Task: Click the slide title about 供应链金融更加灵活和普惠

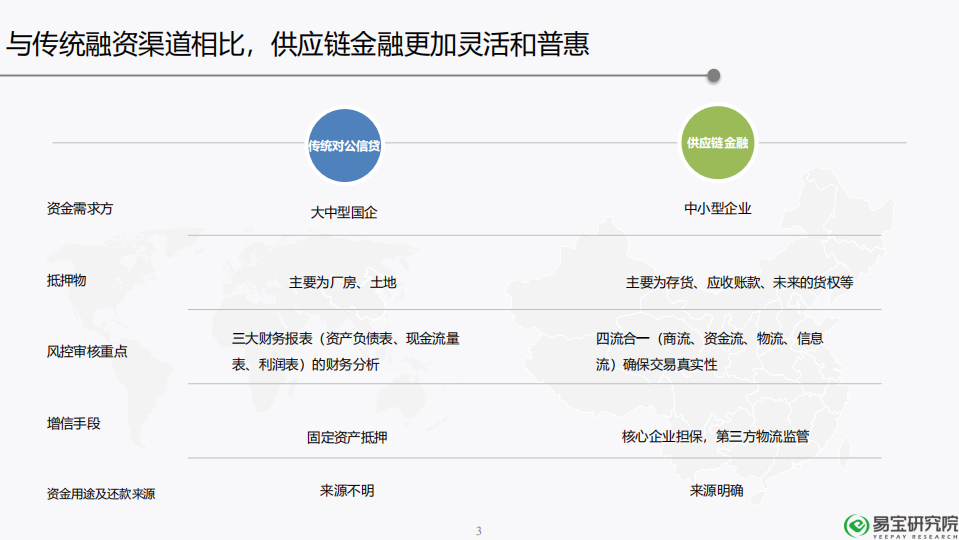Action: pyautogui.click(x=297, y=44)
